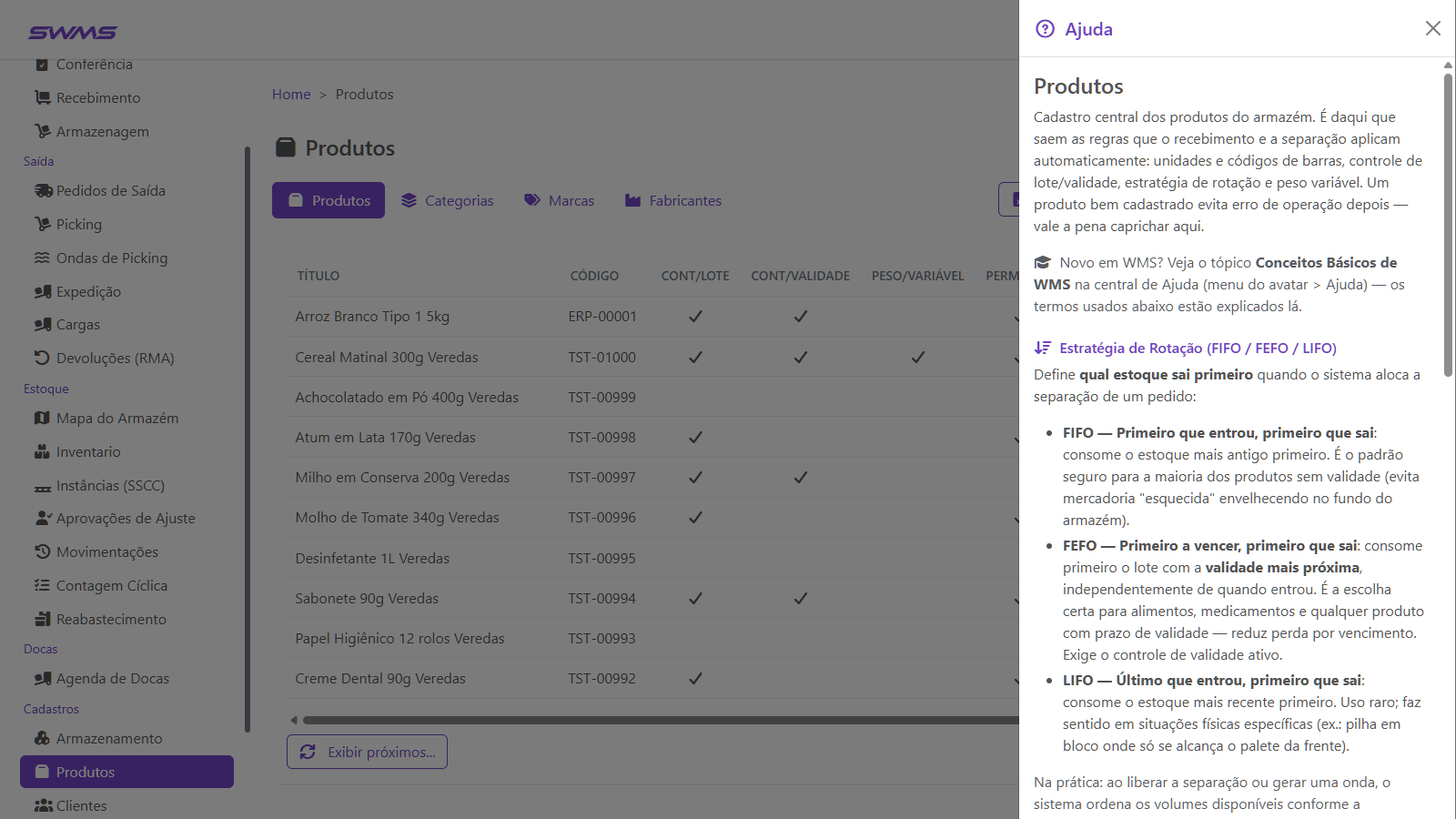Click the Armazenagem sidebar icon
Viewport: 1456px width, 819px height.
43,131
